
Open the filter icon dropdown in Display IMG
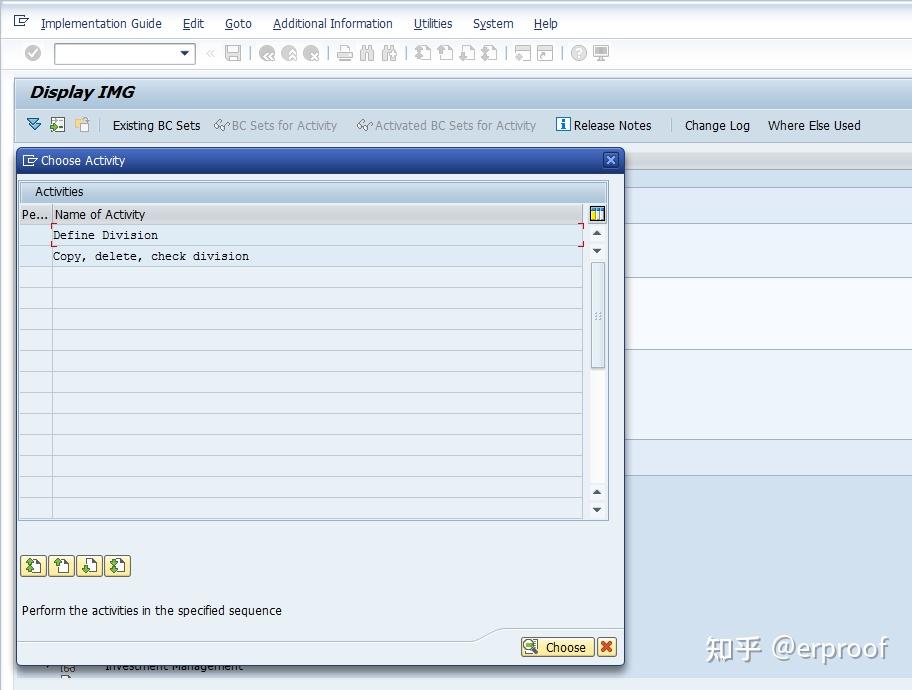click(33, 125)
